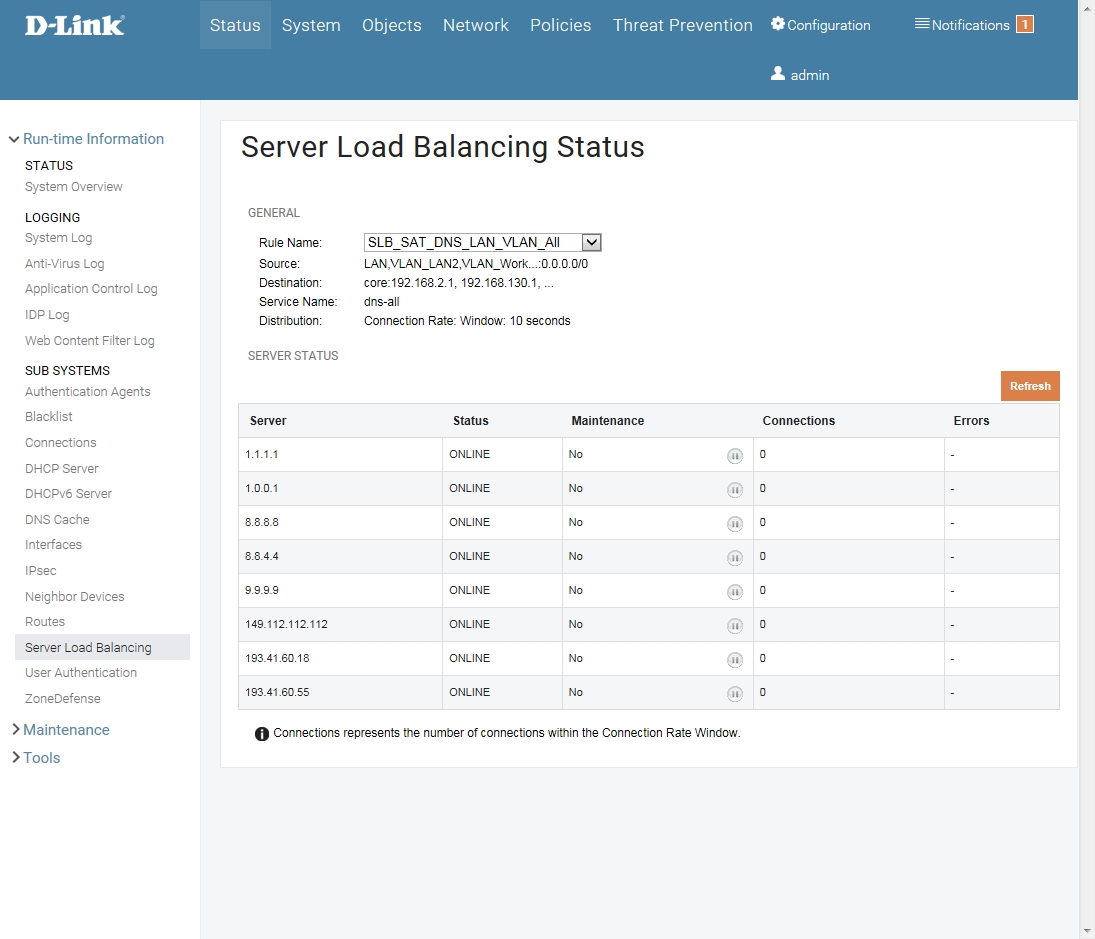
Task: Open Configuration via the gear icon
Action: point(778,24)
